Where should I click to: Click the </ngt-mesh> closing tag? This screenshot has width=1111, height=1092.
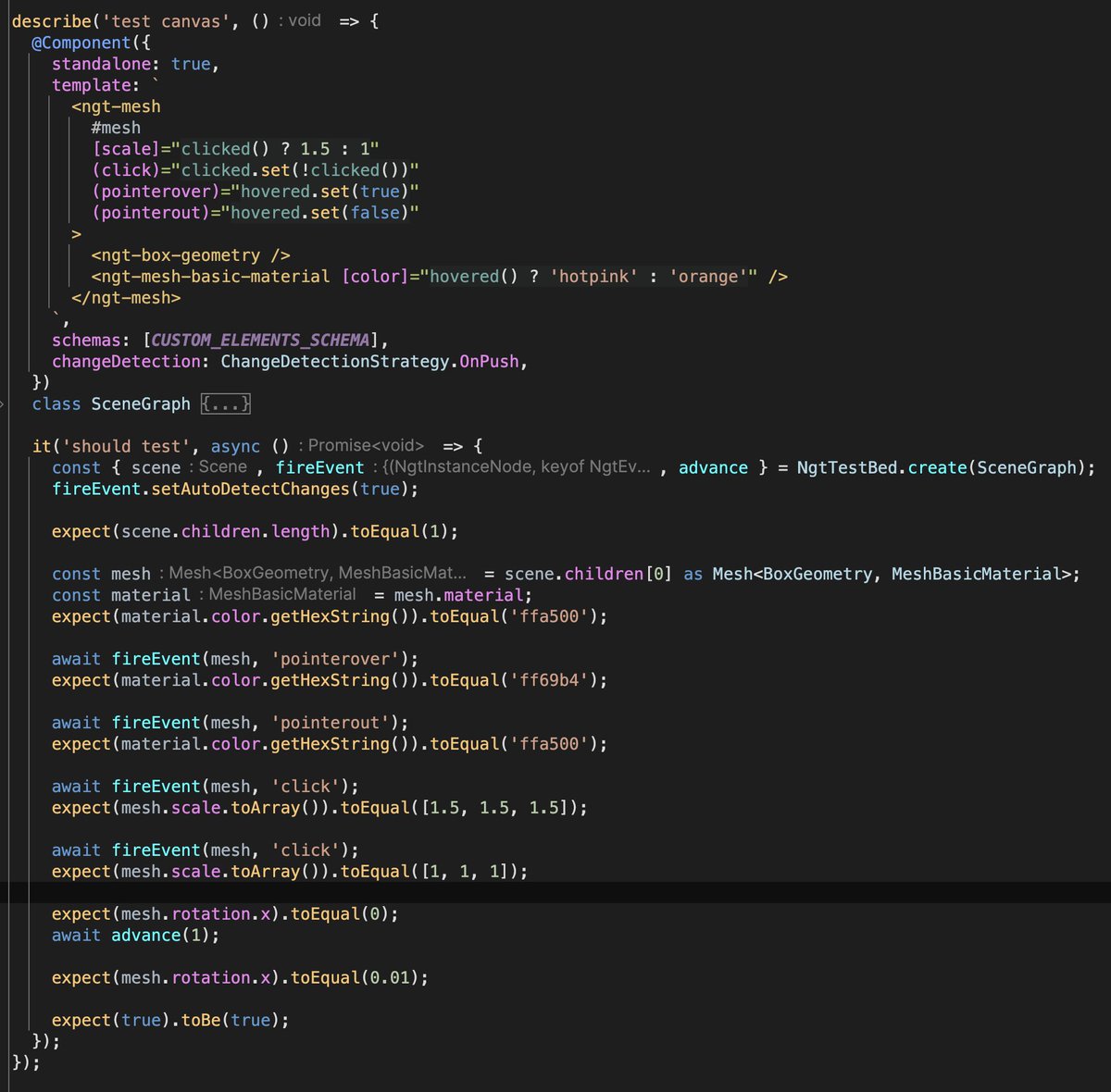point(126,298)
